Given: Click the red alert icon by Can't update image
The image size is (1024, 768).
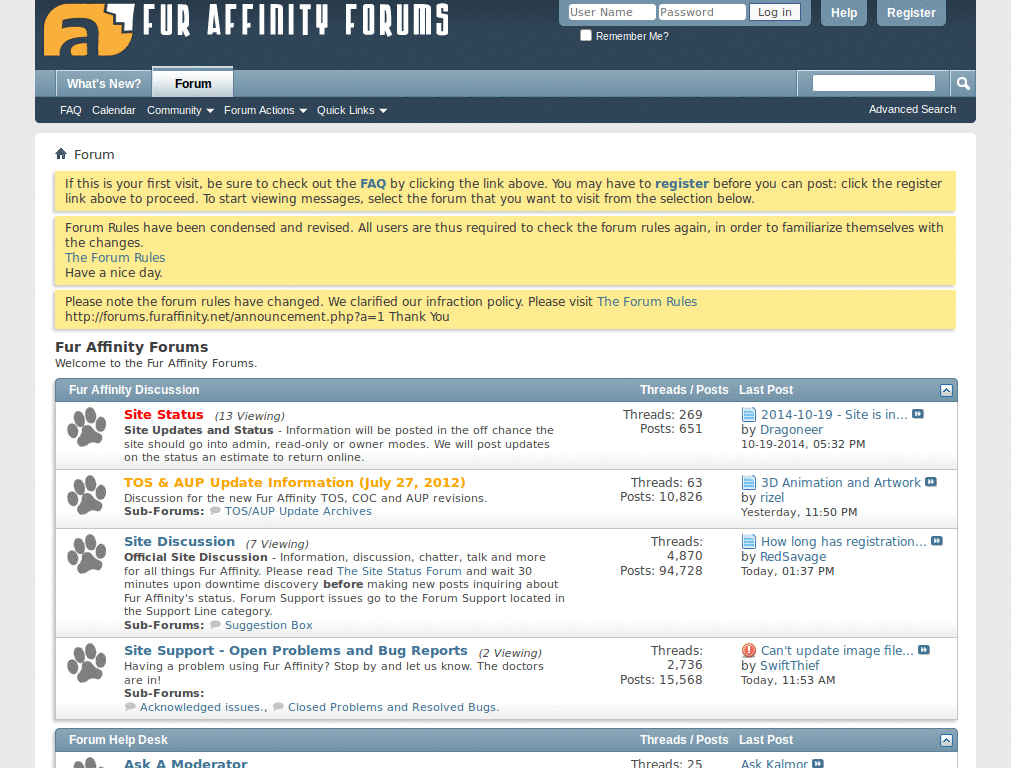Looking at the screenshot, I should click(748, 650).
